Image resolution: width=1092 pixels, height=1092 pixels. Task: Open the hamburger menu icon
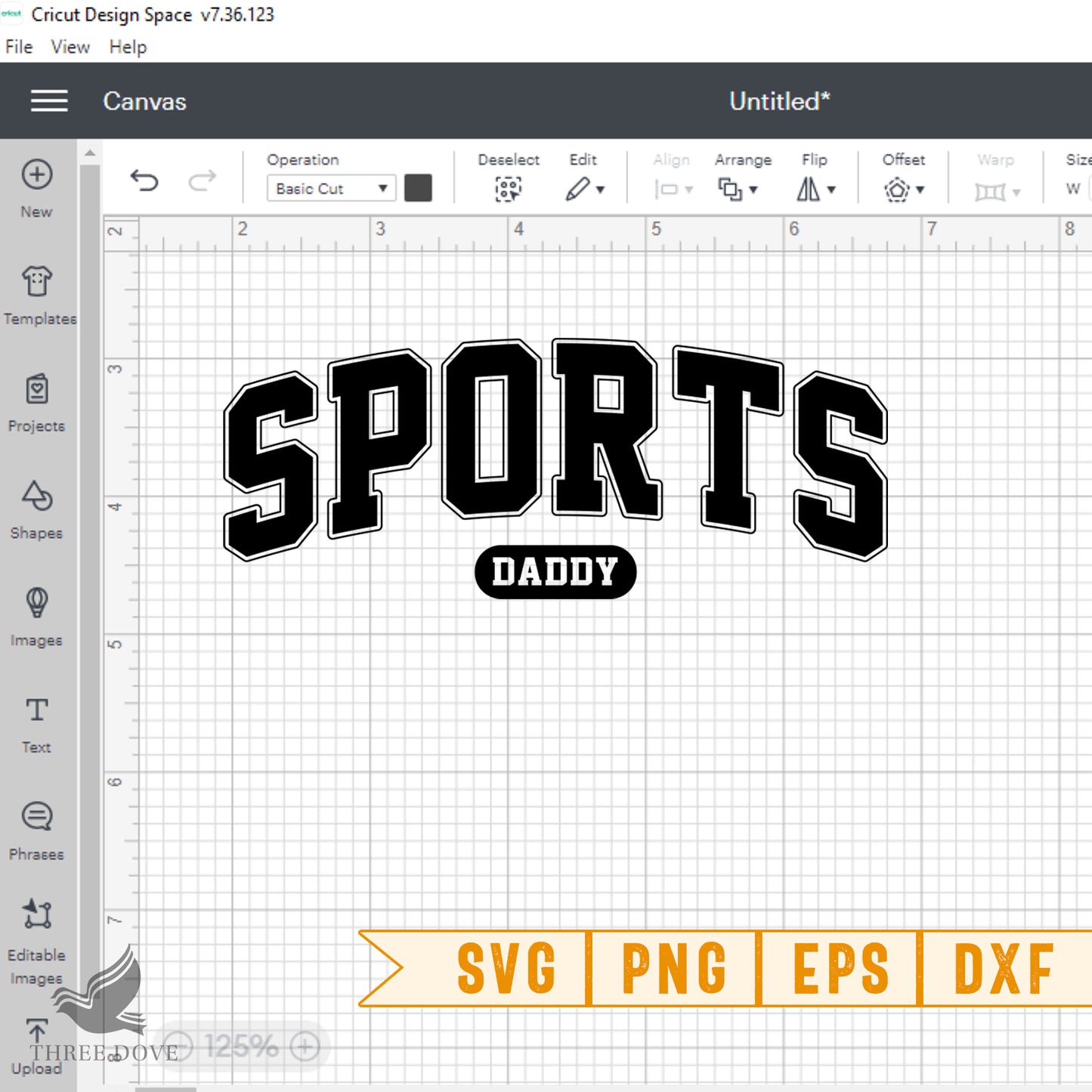point(49,101)
